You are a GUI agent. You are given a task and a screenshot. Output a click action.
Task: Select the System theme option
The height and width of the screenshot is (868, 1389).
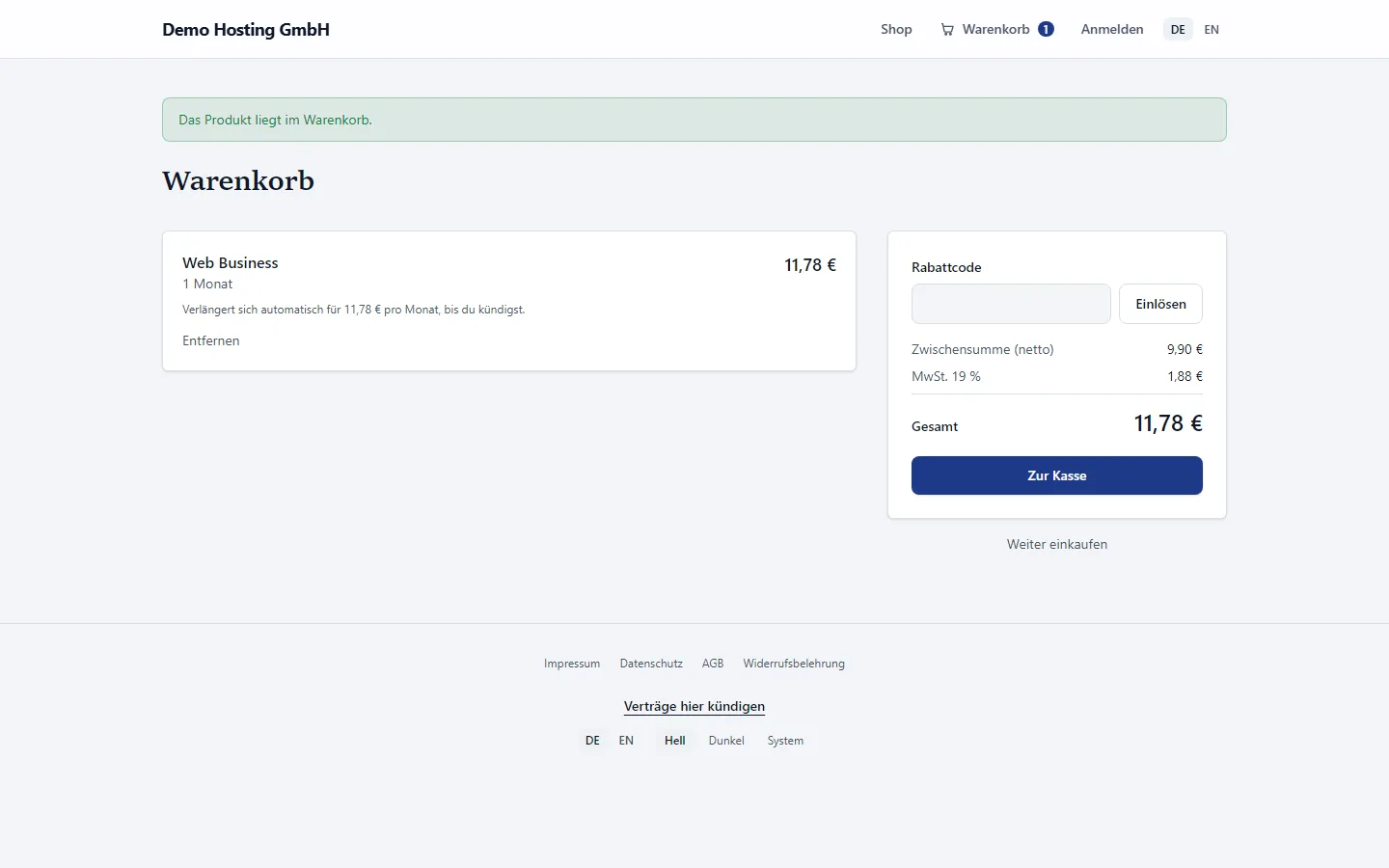(785, 741)
